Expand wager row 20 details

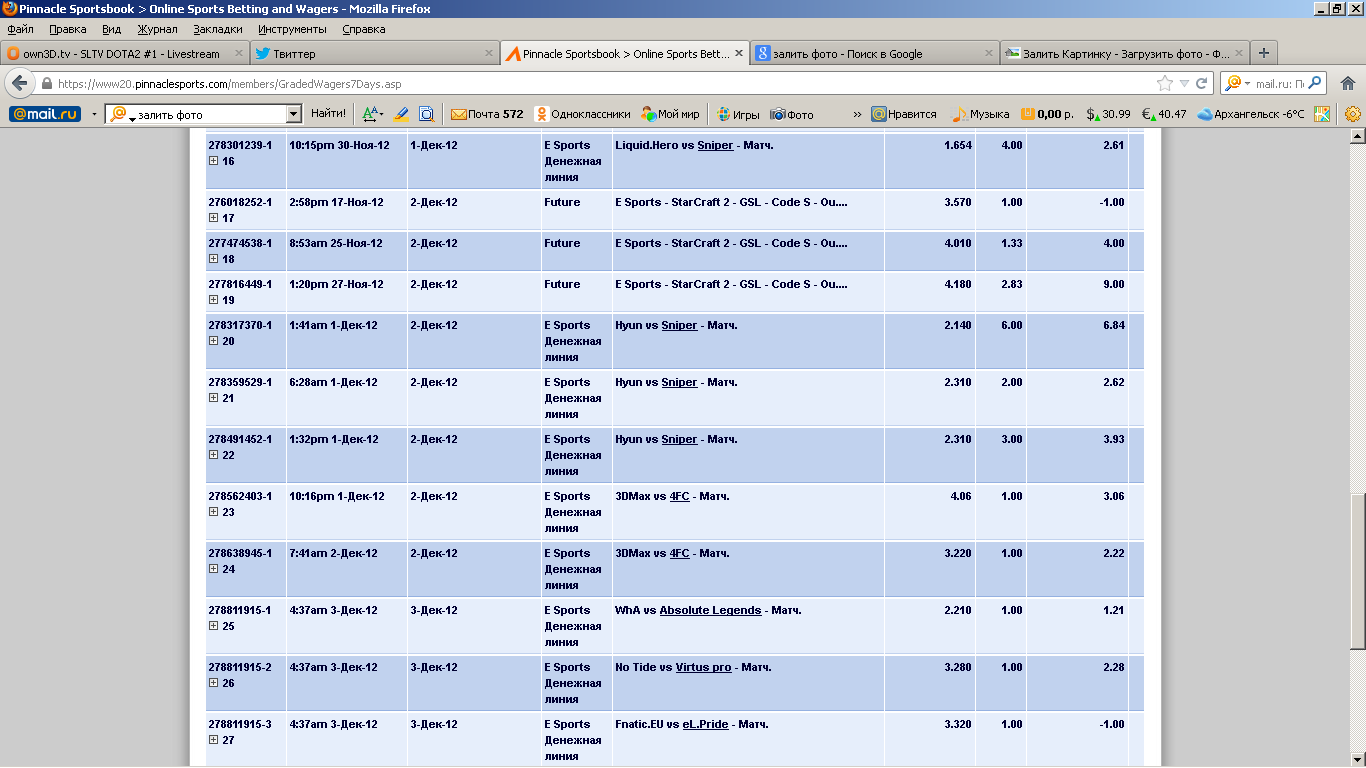click(213, 341)
